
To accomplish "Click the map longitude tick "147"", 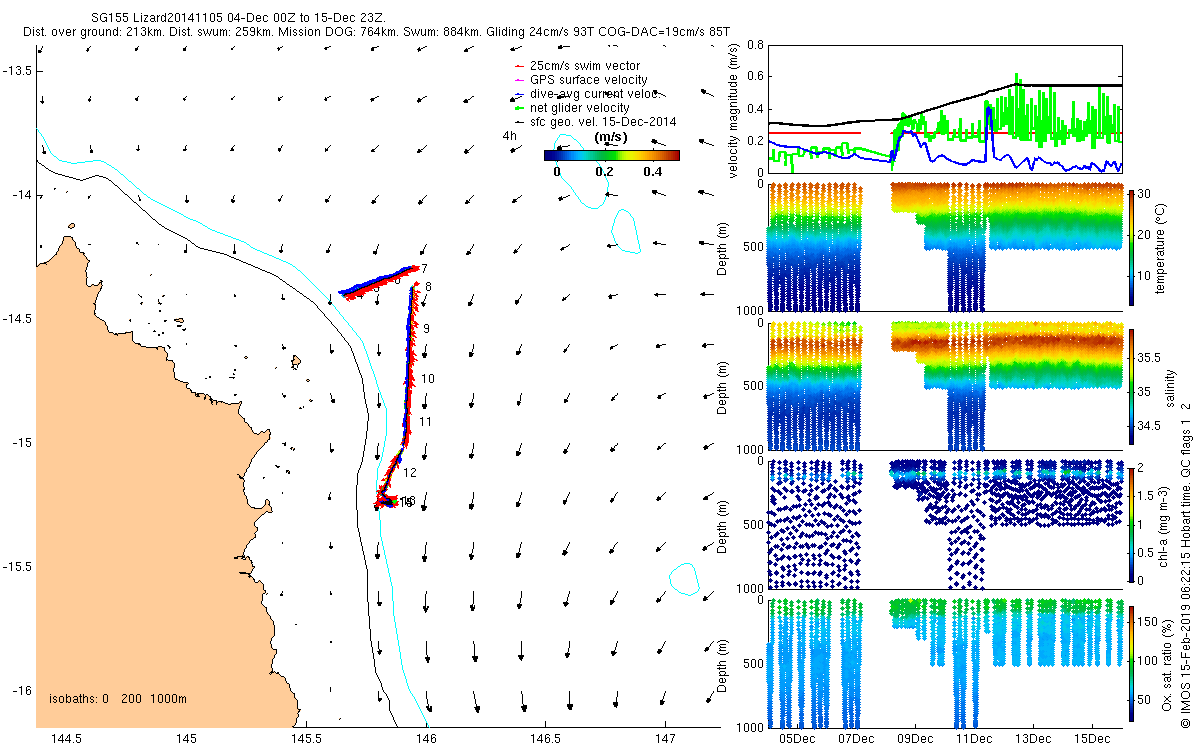I will pyautogui.click(x=666, y=739).
